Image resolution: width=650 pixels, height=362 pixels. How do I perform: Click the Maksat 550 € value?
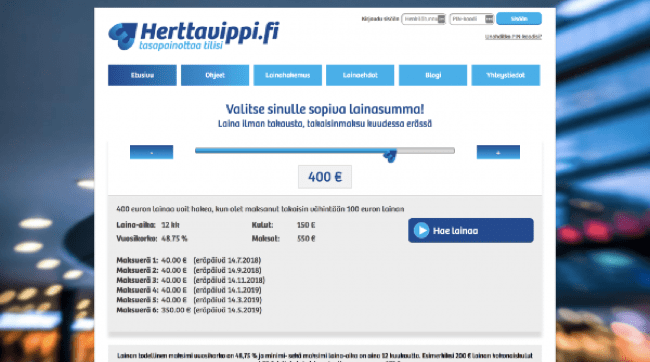(x=306, y=238)
